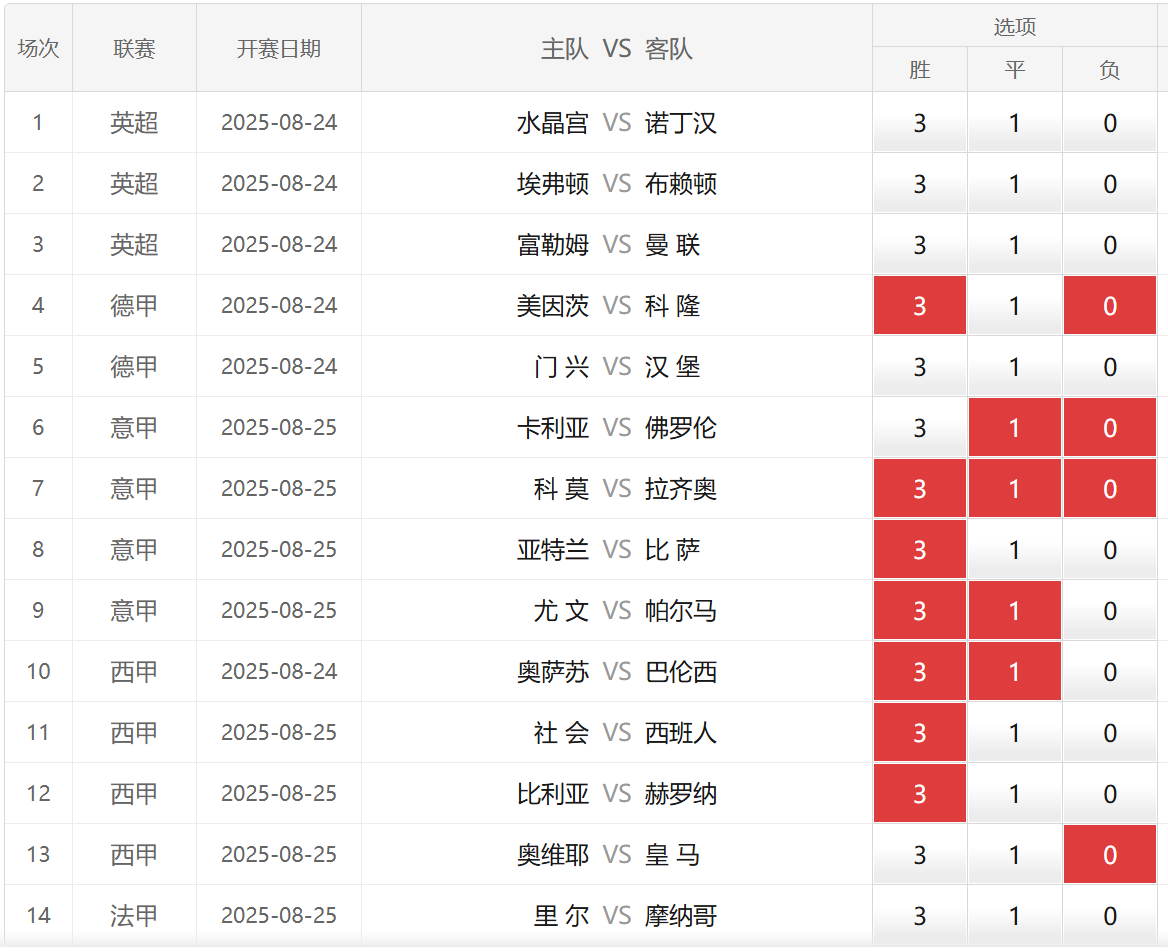Click match text 尤文 VS 帕尔马
This screenshot has height=952, width=1168.
coord(625,611)
